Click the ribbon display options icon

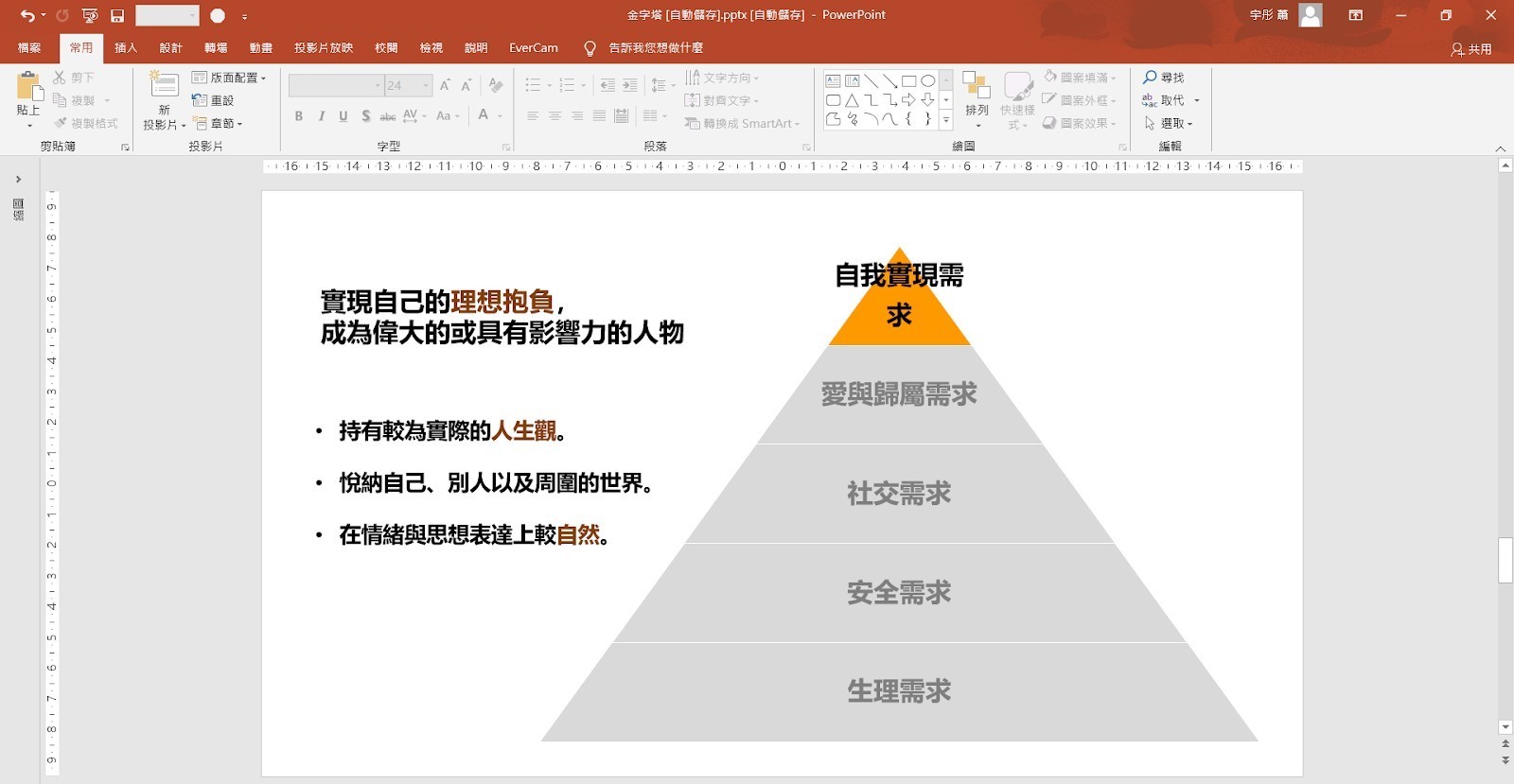[1356, 15]
